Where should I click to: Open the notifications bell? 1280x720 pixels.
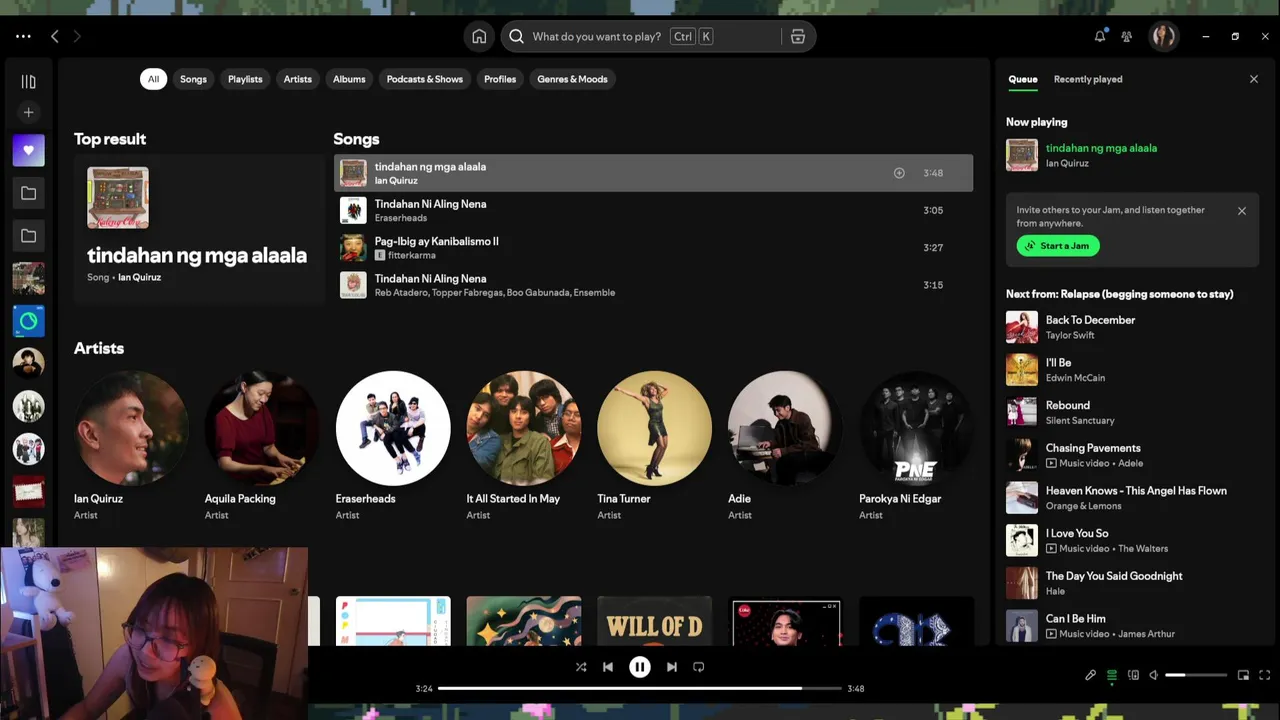[x=1100, y=36]
